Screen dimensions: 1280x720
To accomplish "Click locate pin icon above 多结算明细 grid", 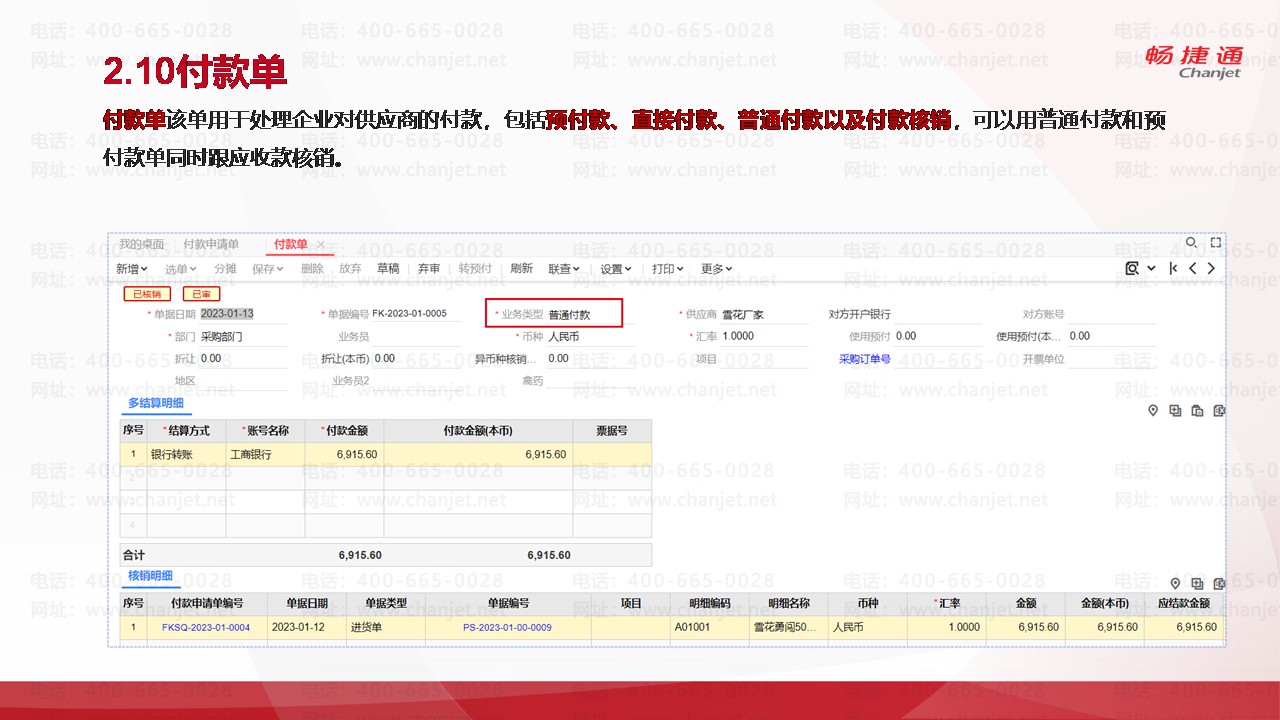I will 1153,410.
